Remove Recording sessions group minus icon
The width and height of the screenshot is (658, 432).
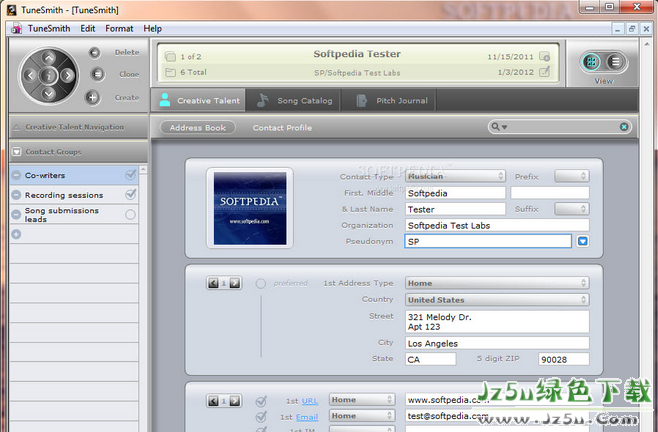click(16, 195)
